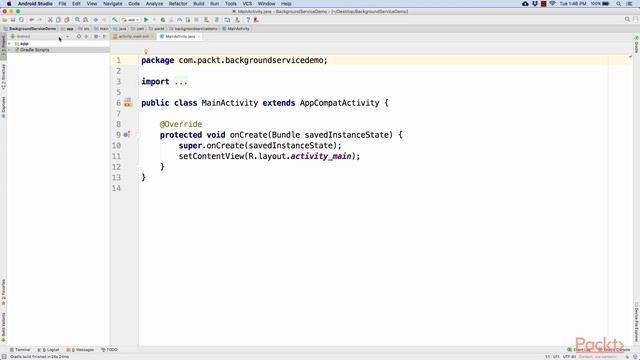Open the Build menu

(x=199, y=4)
